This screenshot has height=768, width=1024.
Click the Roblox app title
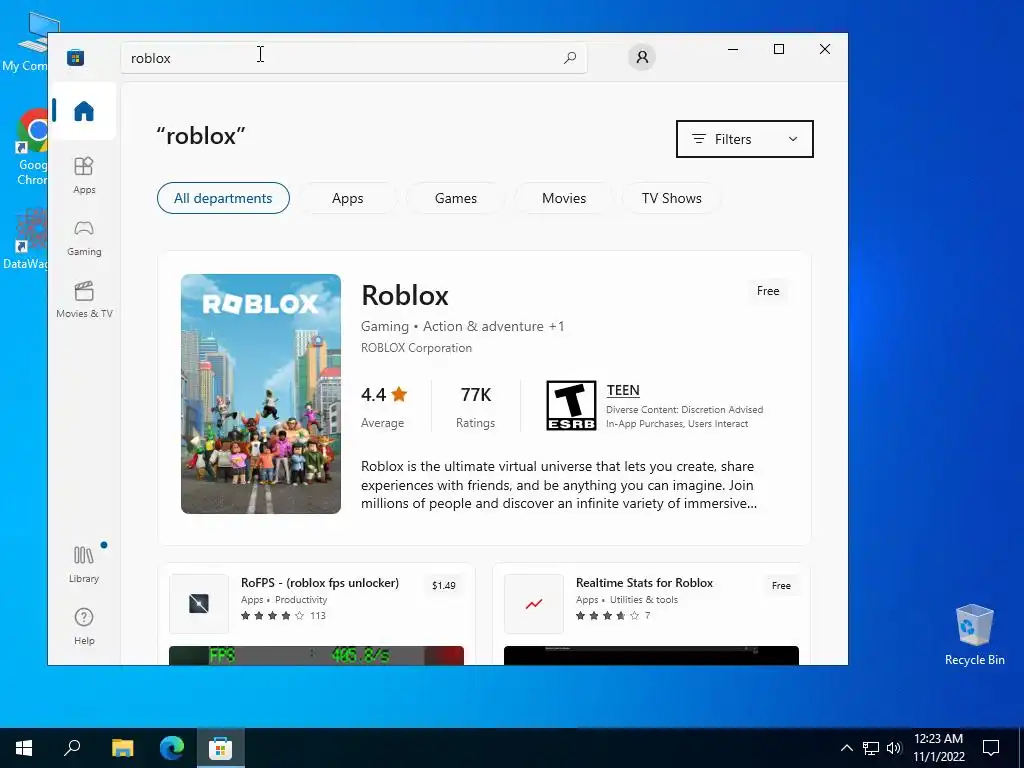tap(405, 295)
